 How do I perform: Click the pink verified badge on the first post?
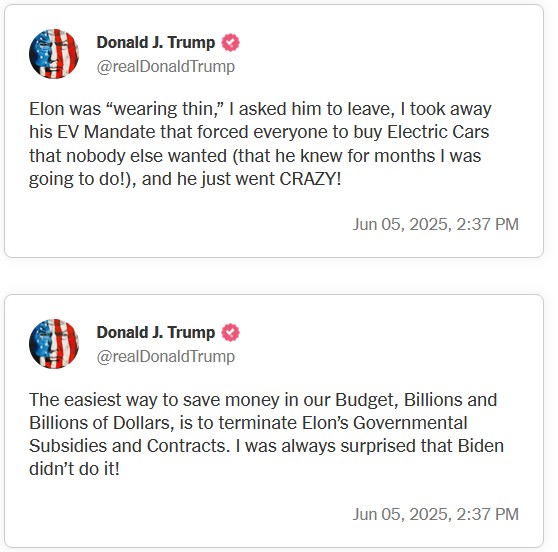pos(231,42)
